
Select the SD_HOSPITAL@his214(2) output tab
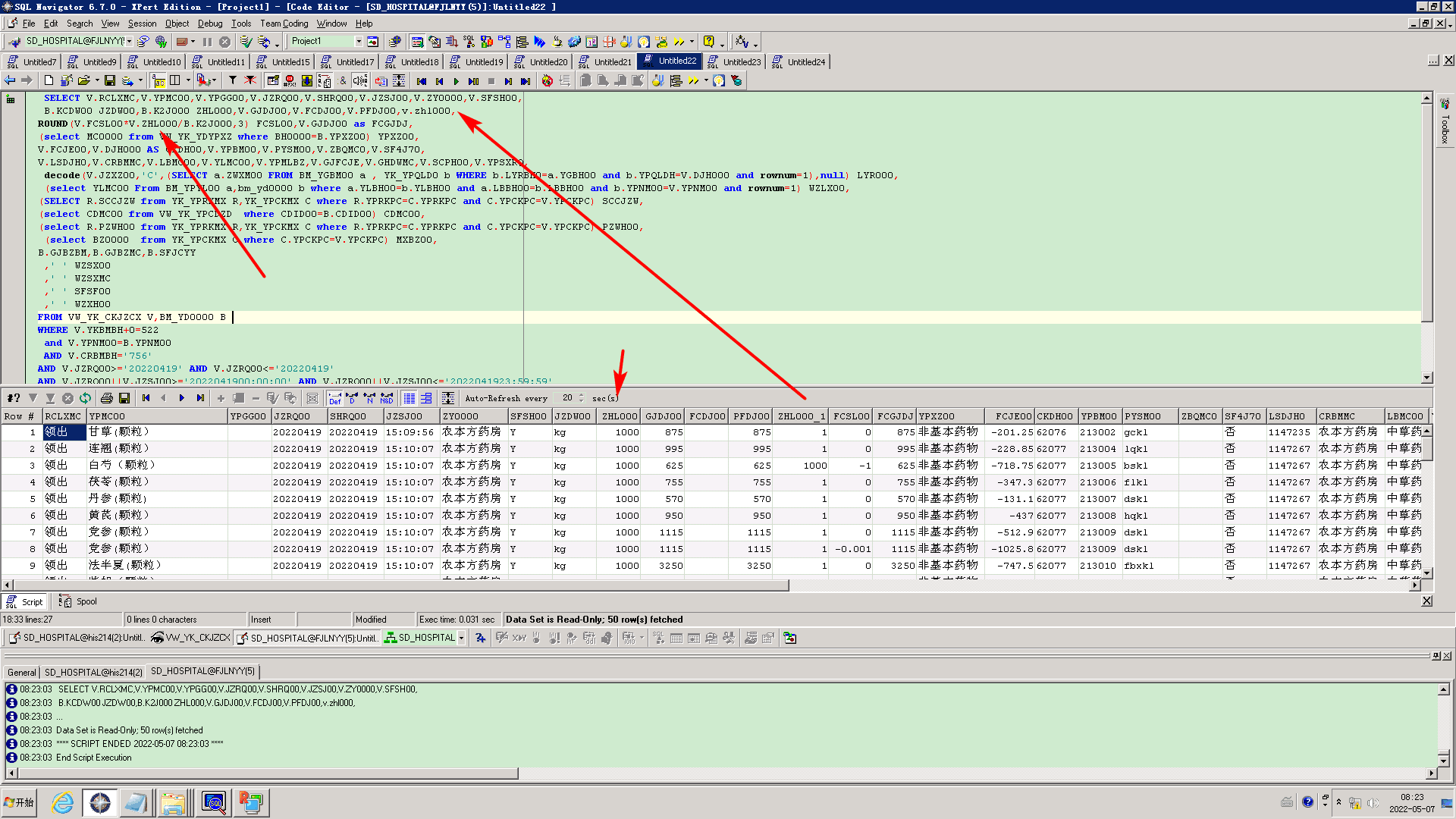pyautogui.click(x=93, y=673)
